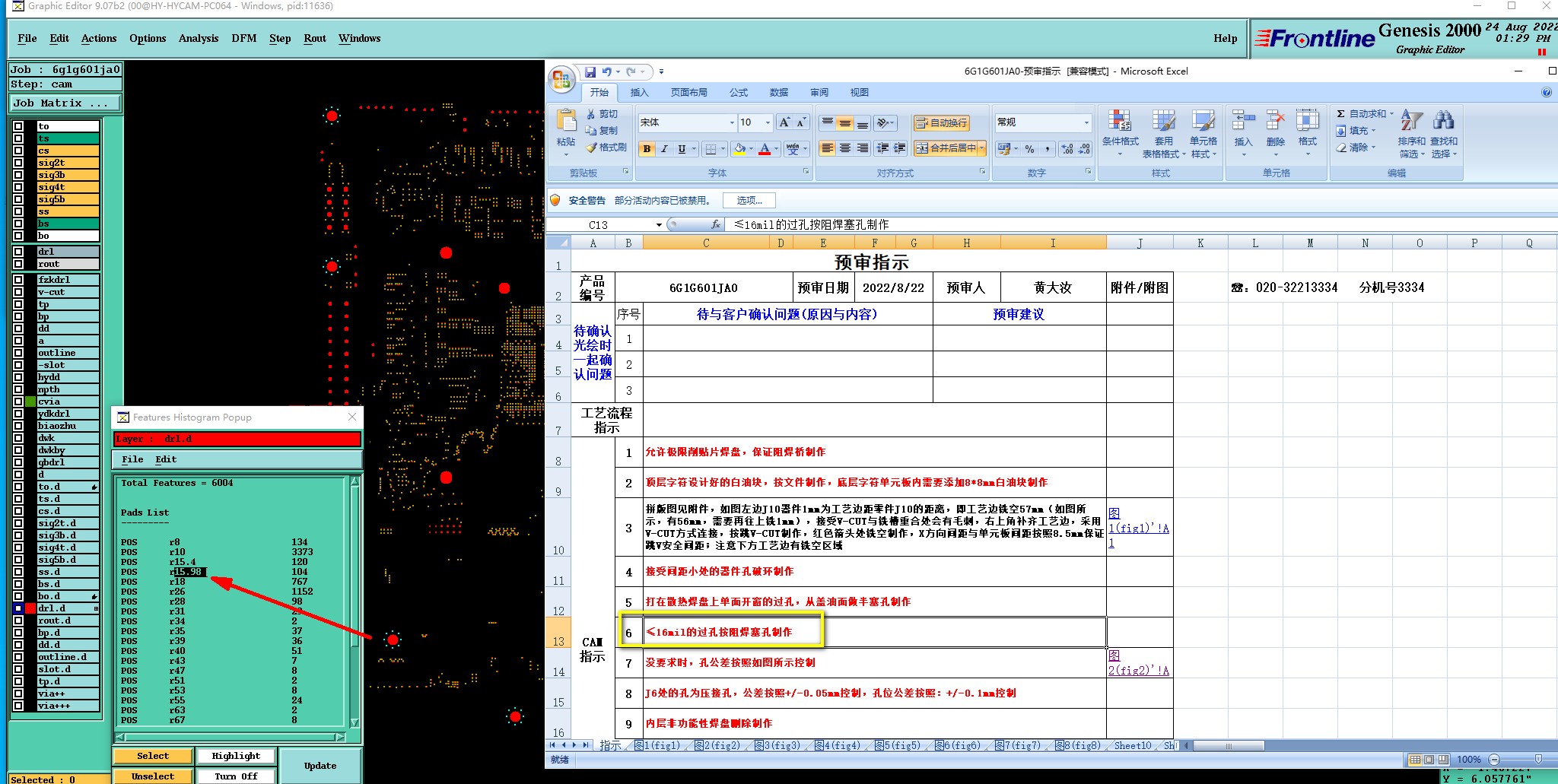The height and width of the screenshot is (784, 1558).
Task: Undo last action in Excel quick access toolbar
Action: tap(606, 71)
